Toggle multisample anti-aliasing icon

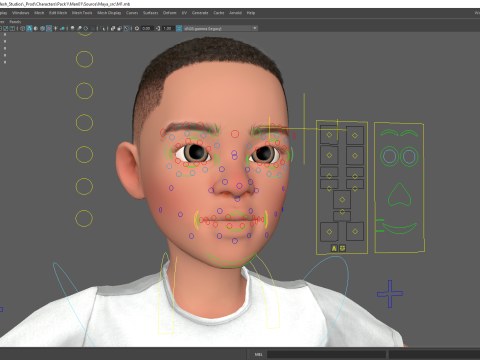click(x=86, y=28)
